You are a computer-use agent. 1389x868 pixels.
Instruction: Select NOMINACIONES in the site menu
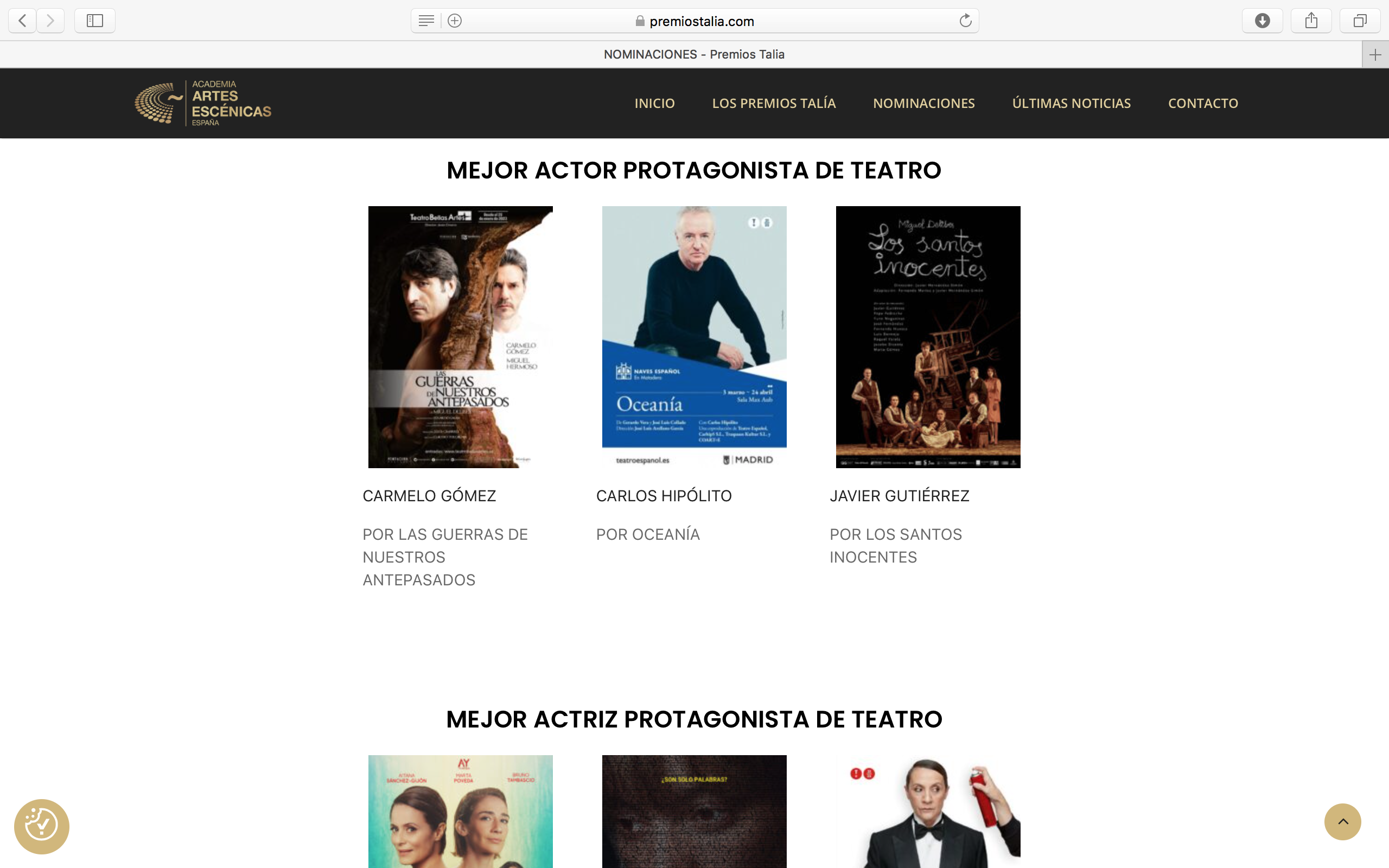tap(923, 103)
